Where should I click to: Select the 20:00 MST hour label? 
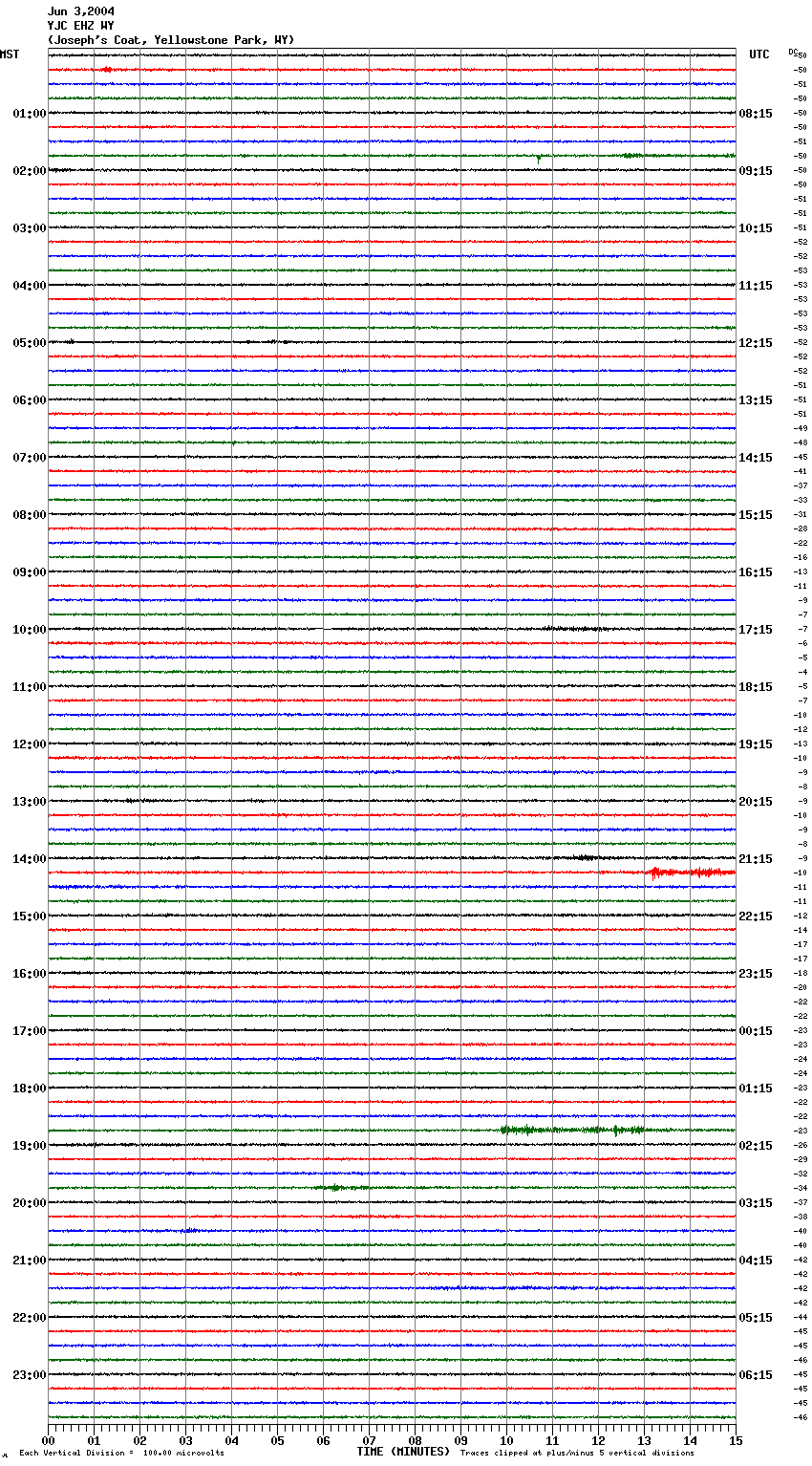[30, 1203]
